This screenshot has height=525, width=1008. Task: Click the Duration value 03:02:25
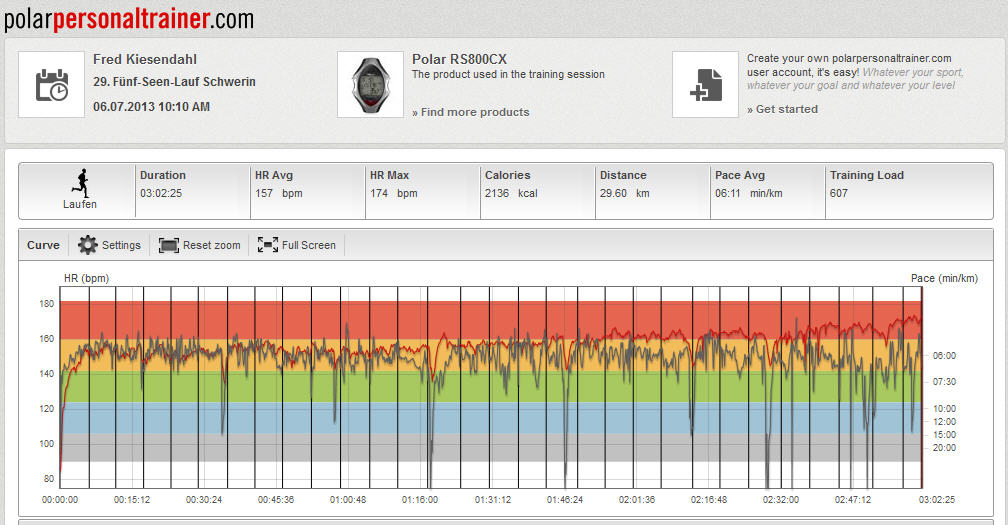click(161, 193)
